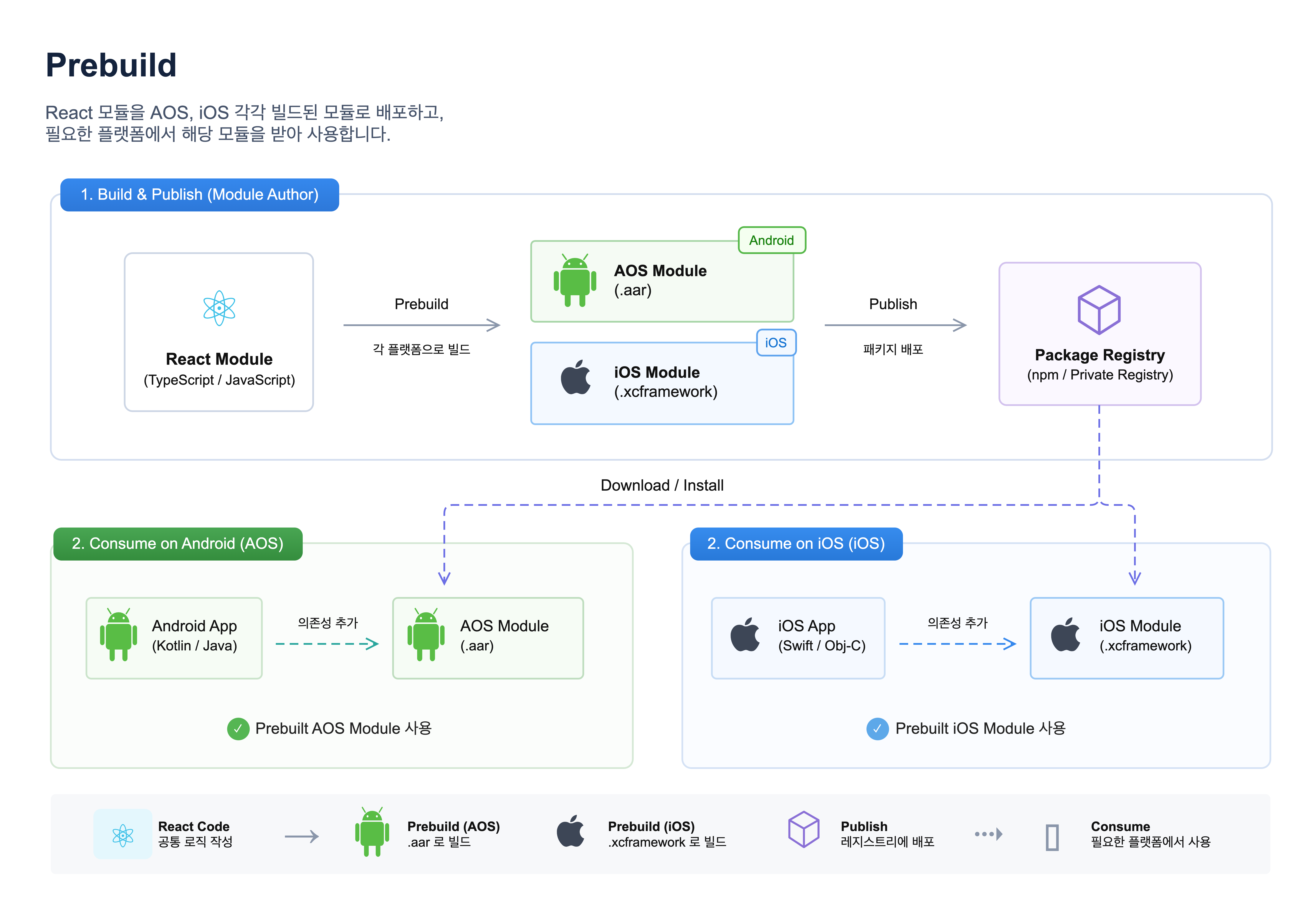Click the cube icon beside Publish legend

(803, 829)
